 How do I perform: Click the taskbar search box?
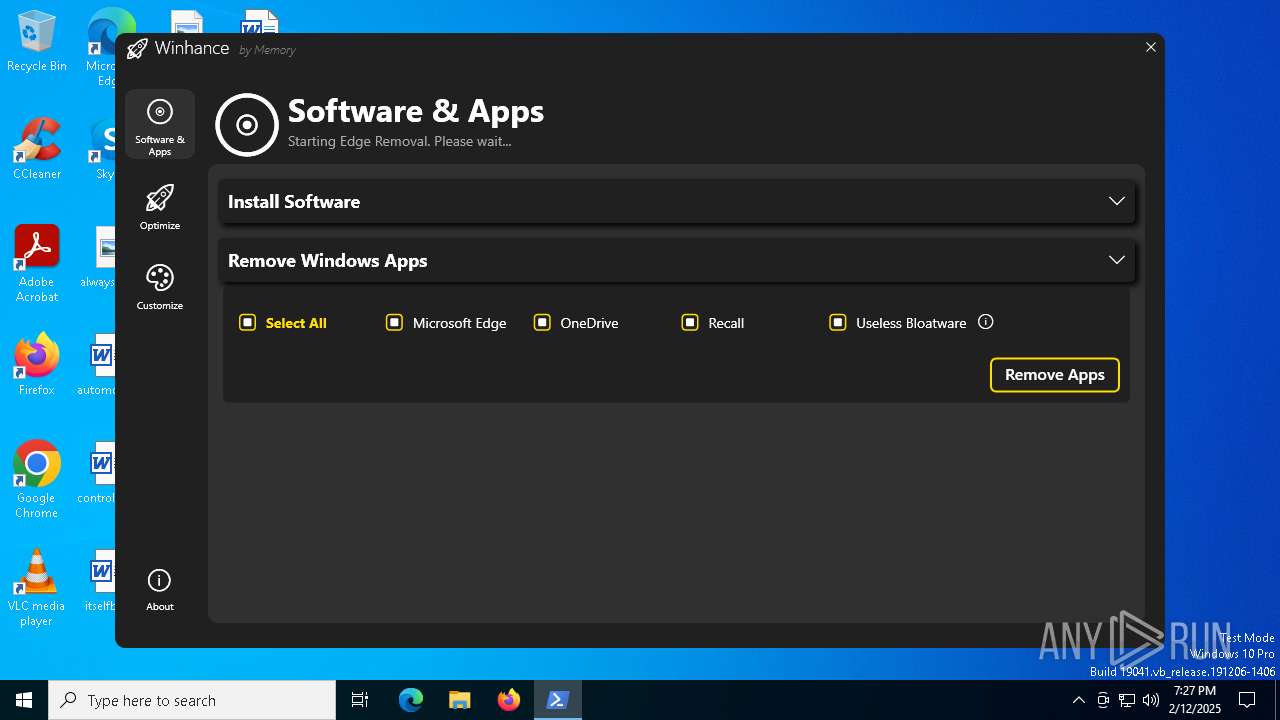click(x=192, y=700)
